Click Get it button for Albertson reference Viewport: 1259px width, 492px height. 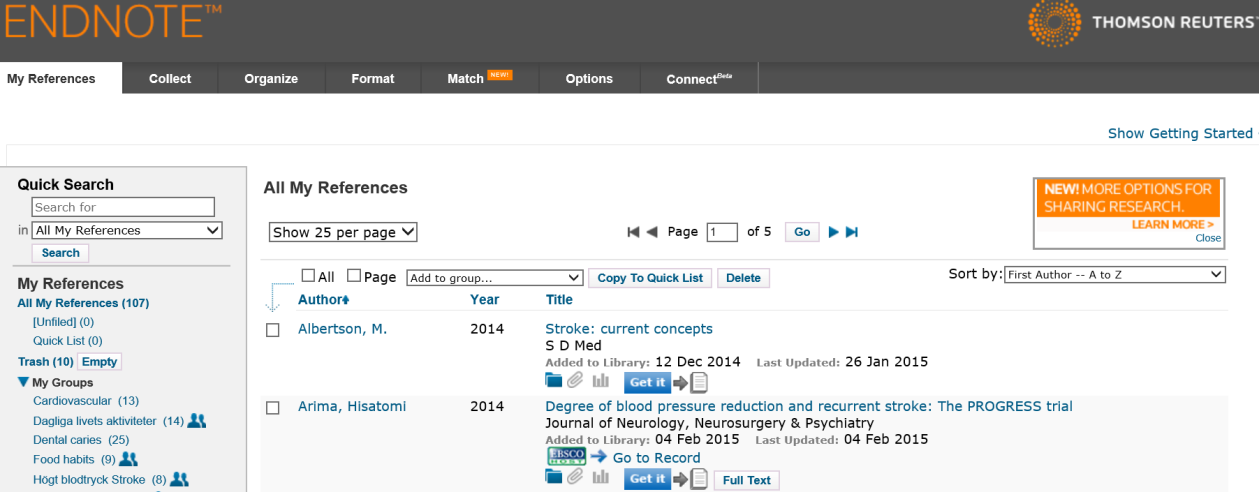pyautogui.click(x=647, y=382)
